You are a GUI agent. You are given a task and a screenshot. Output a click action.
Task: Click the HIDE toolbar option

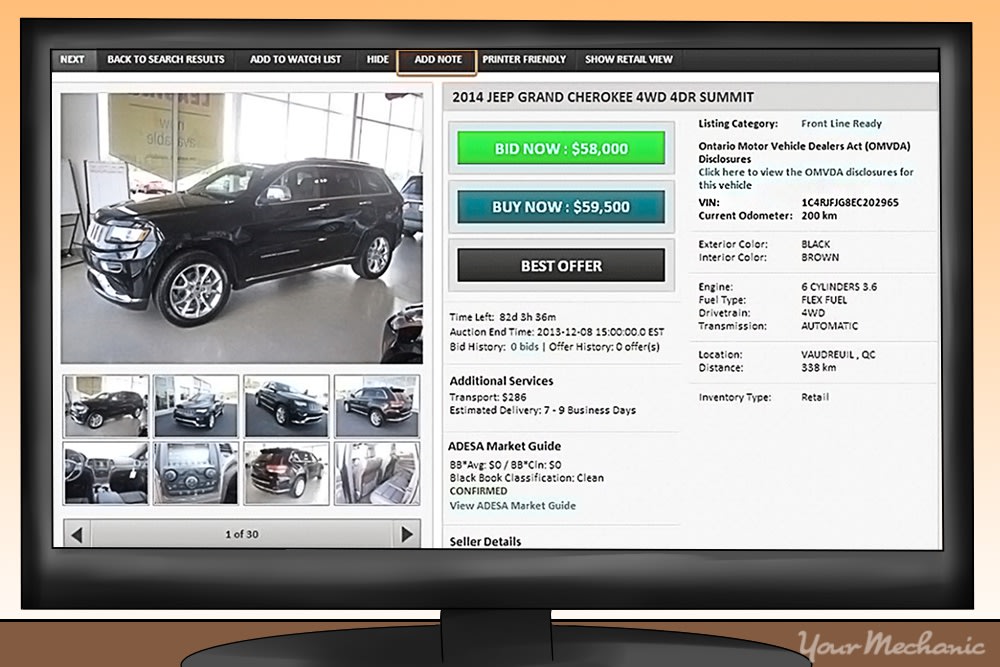[378, 59]
